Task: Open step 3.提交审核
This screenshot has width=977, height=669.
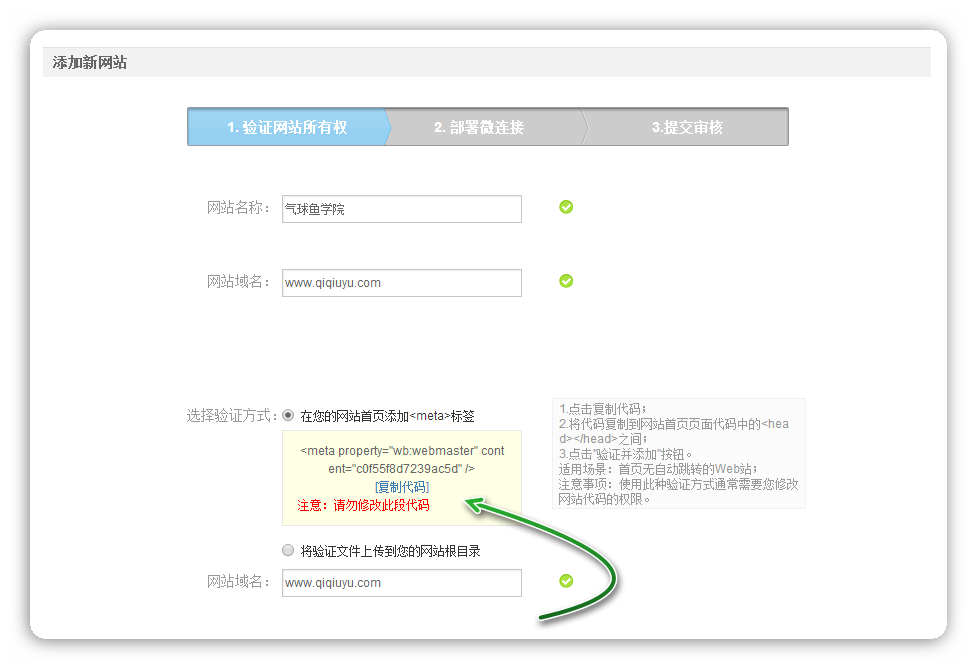Action: (x=687, y=127)
